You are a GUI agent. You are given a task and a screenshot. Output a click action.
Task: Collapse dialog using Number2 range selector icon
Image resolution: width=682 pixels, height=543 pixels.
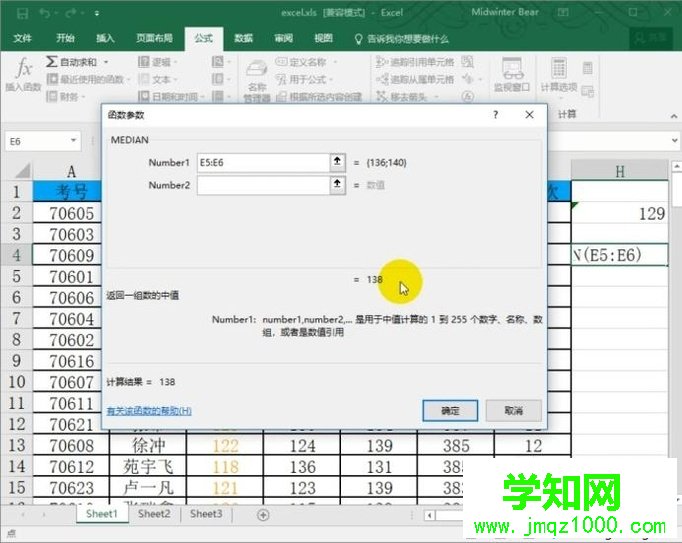pos(337,184)
